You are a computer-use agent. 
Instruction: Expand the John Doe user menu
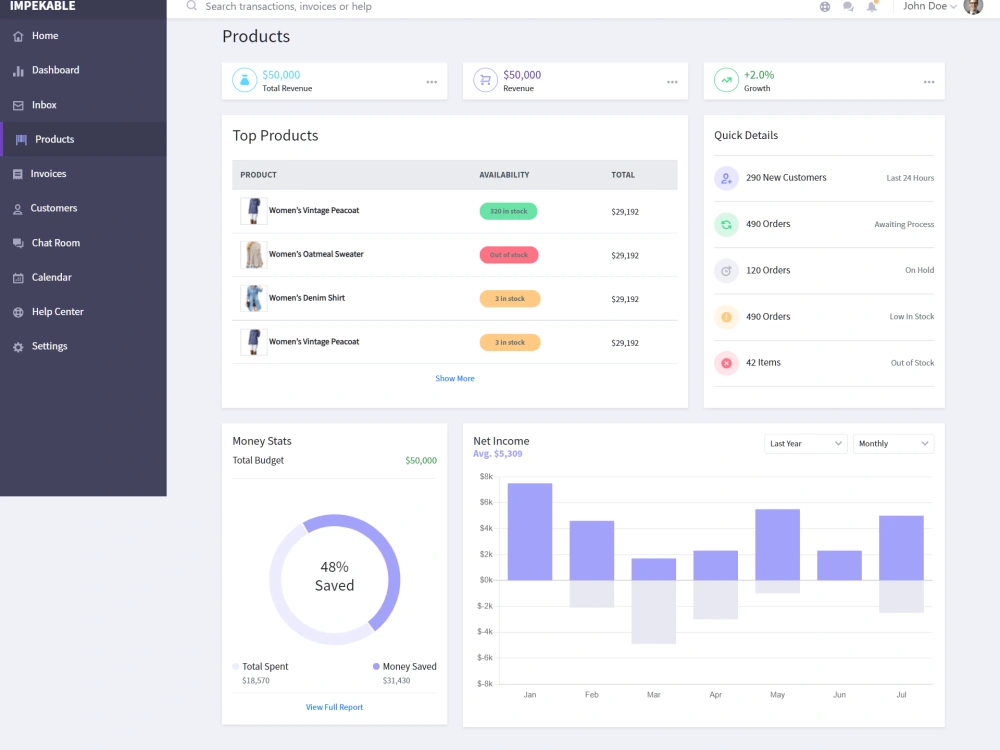point(930,6)
